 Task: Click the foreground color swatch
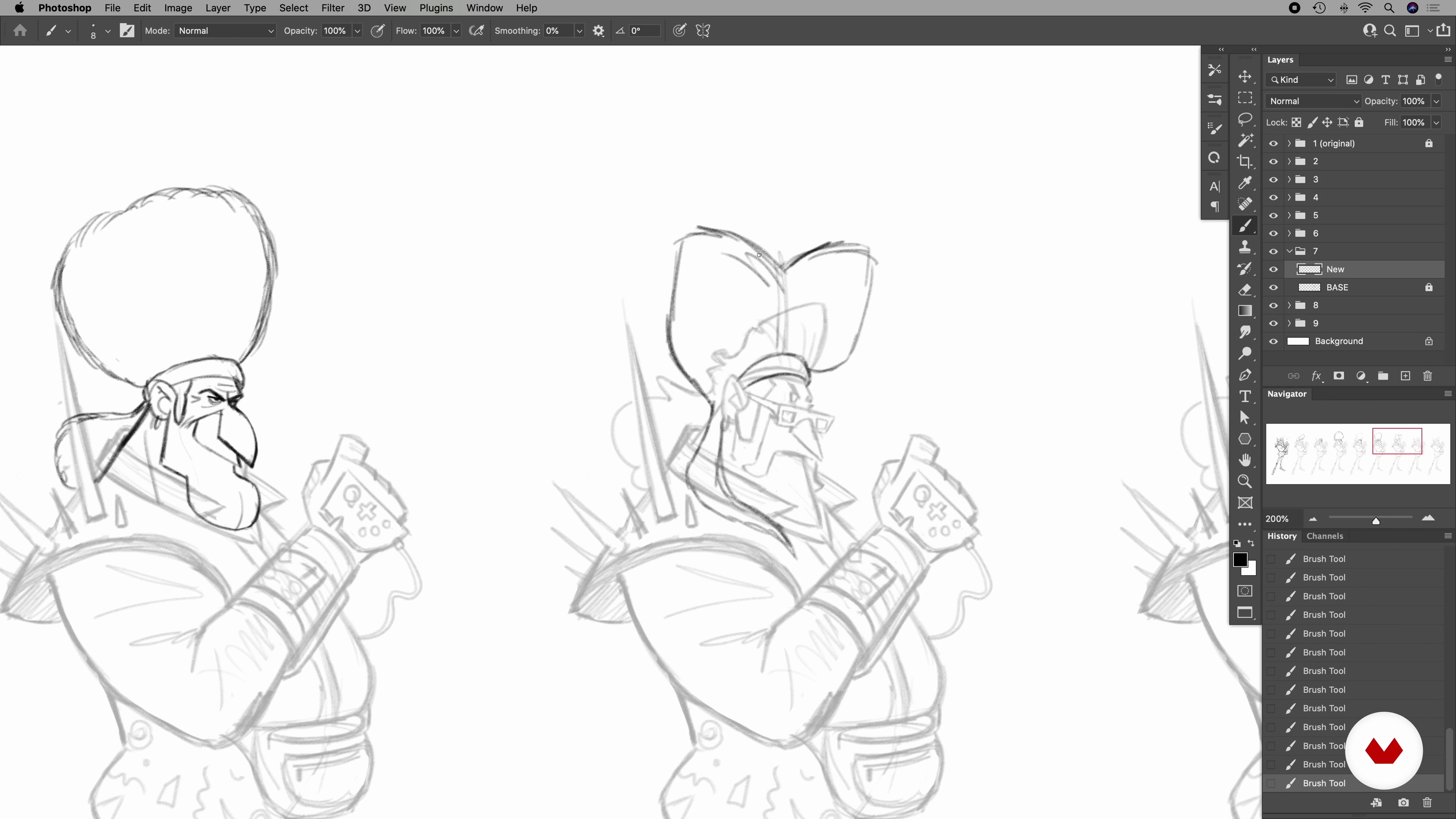1240,560
